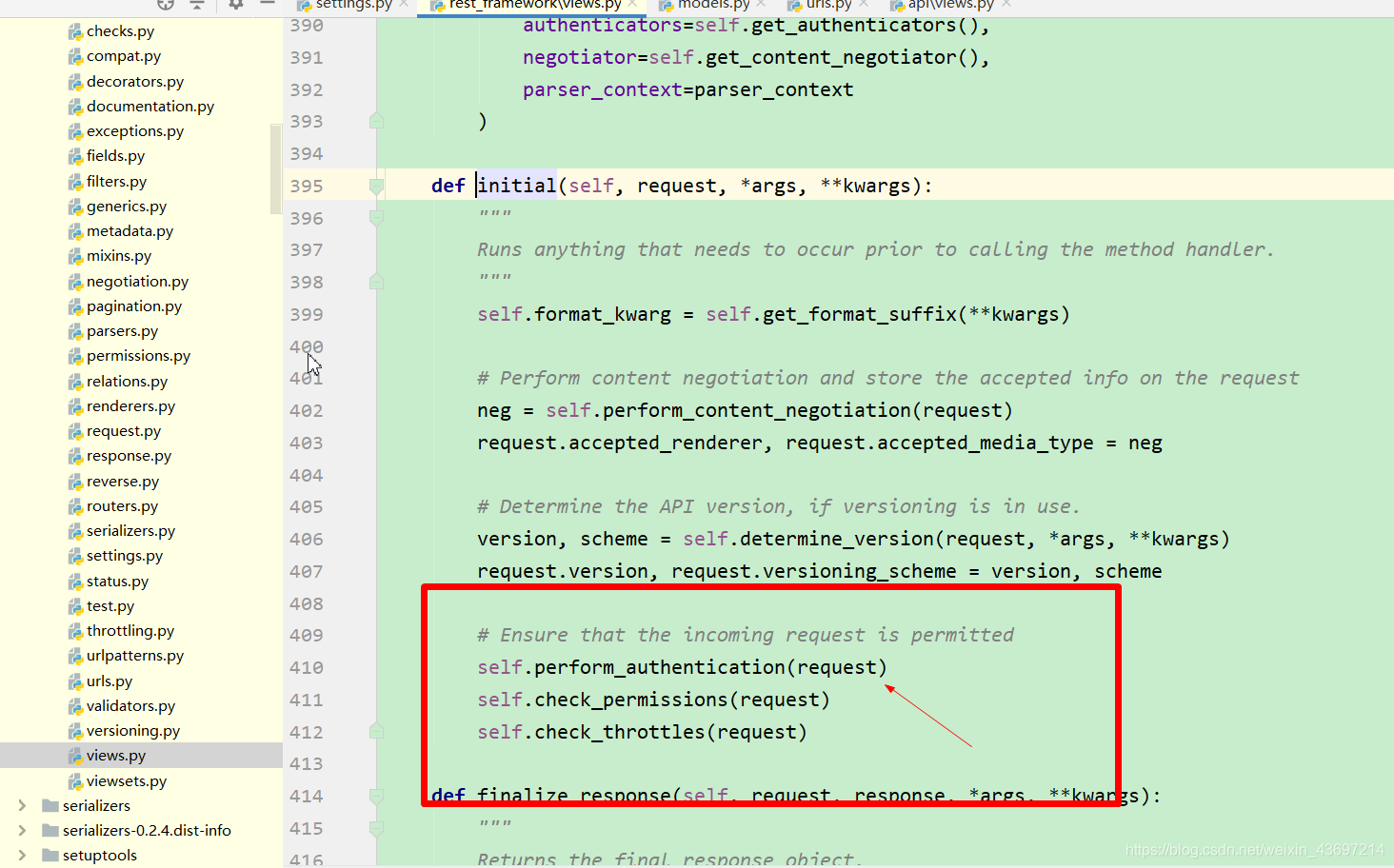Hide the project tool window with minus icon
The height and width of the screenshot is (868, 1394).
268,4
